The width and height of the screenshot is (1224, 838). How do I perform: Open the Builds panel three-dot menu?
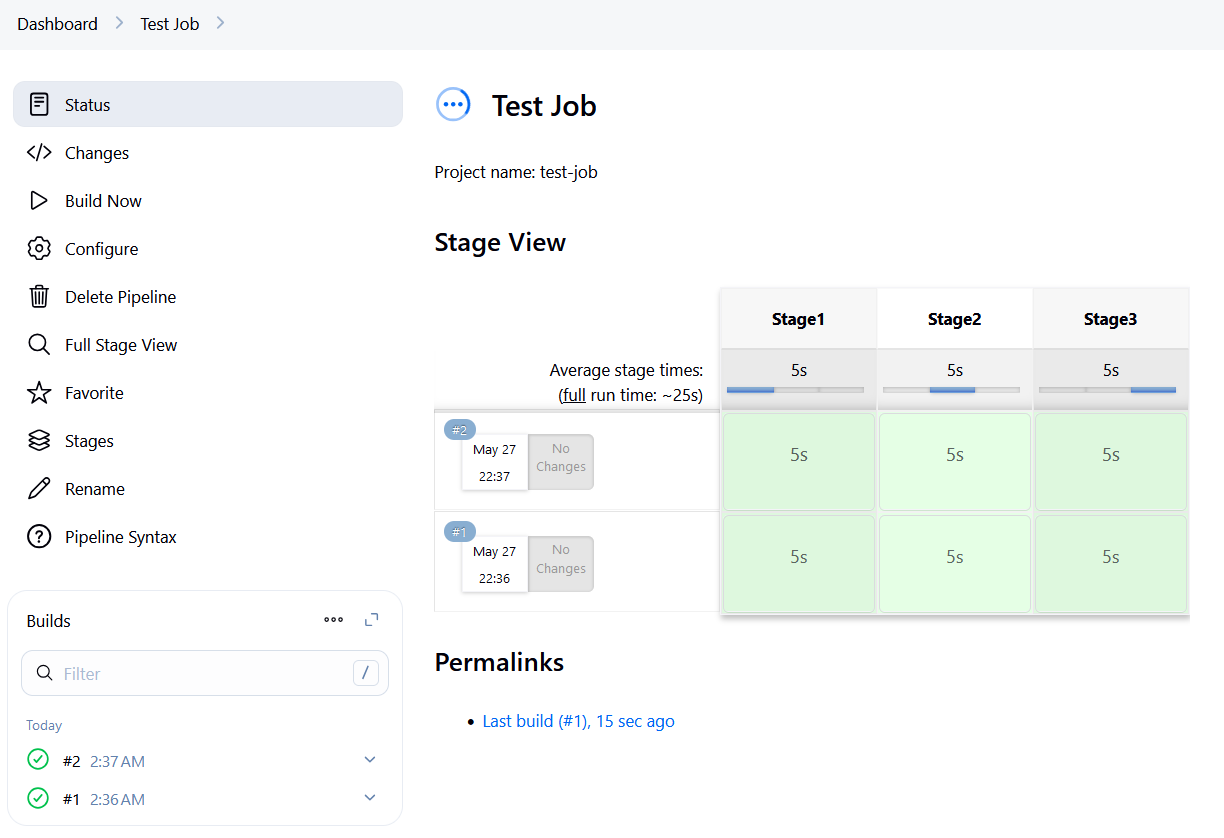coord(334,620)
